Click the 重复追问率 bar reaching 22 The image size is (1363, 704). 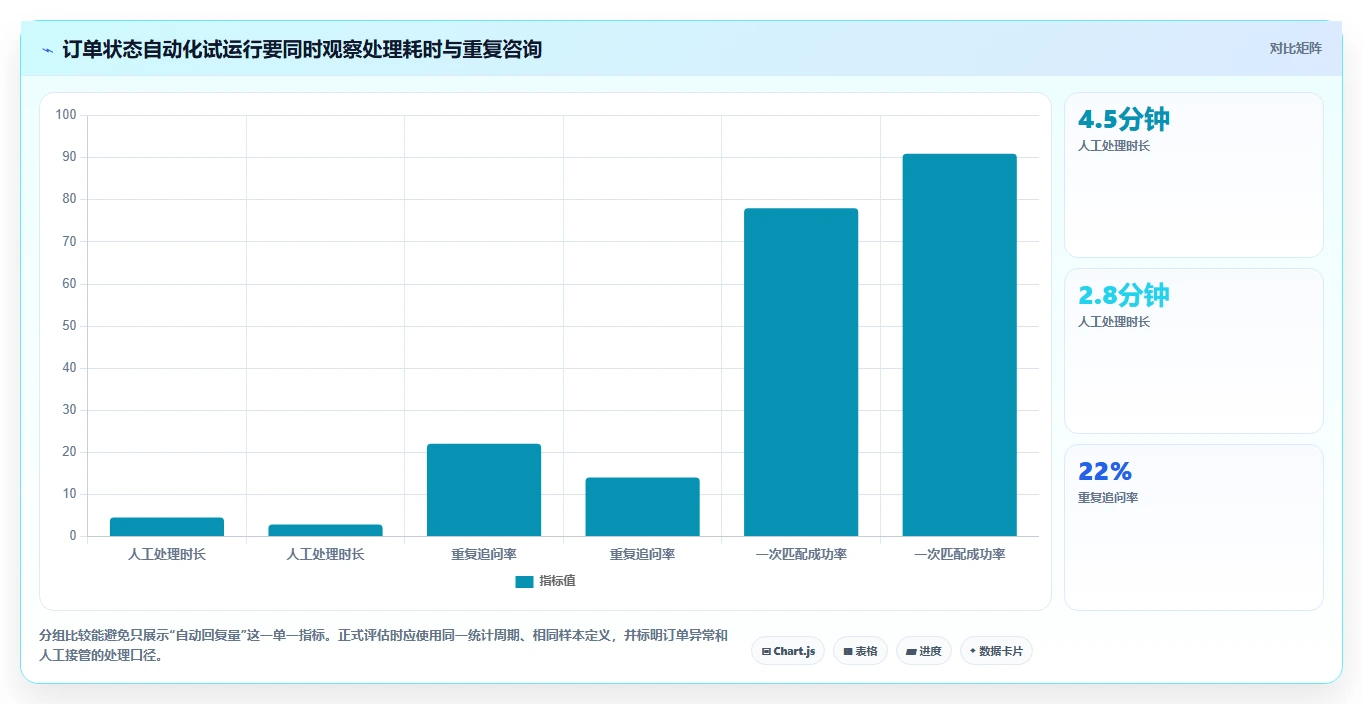tap(484, 490)
